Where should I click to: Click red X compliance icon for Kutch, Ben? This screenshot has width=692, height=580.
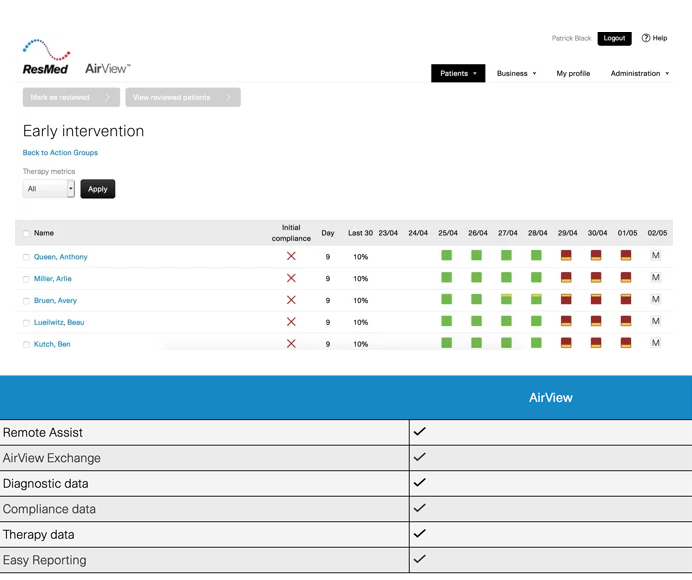(291, 343)
